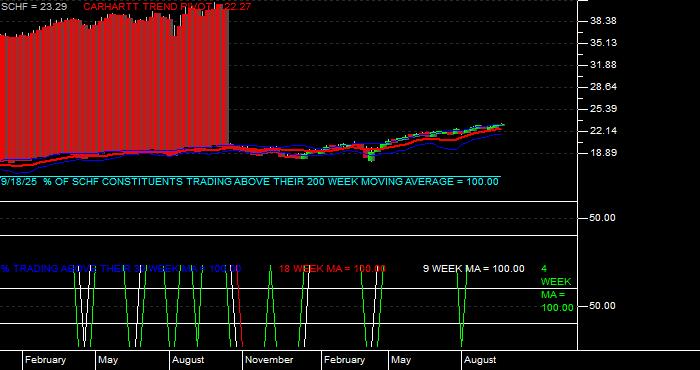Click the 38.38 price axis value

603,21
